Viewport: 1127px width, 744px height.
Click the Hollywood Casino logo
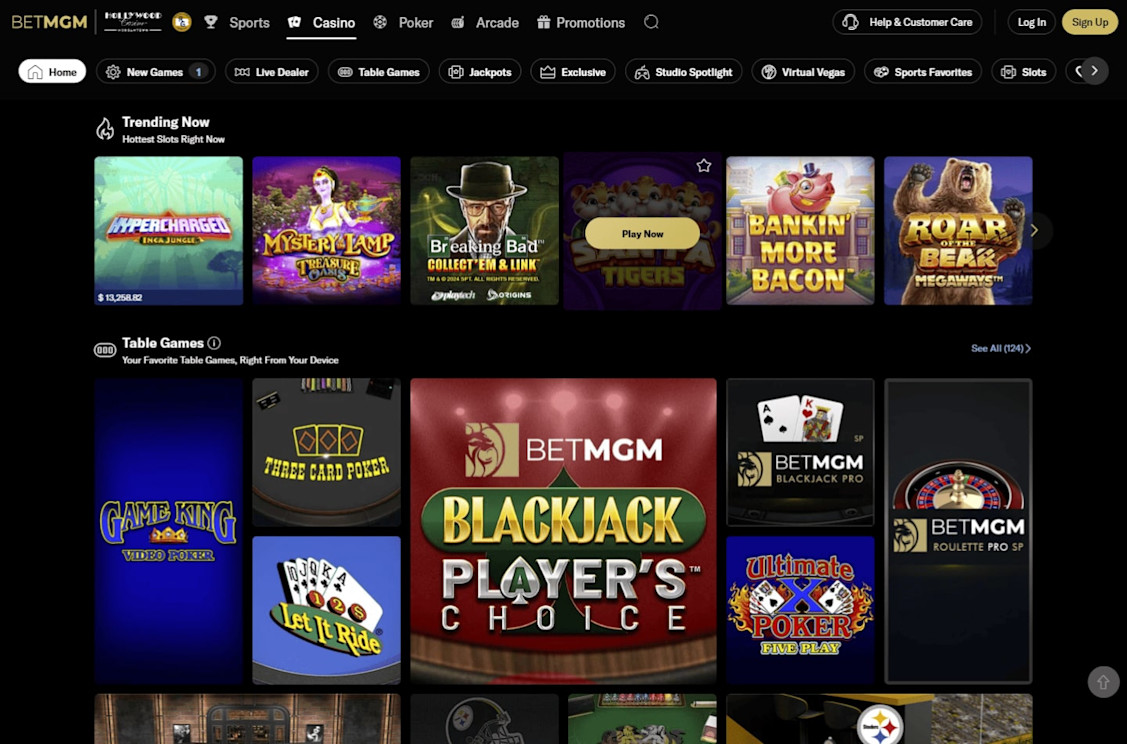133,22
